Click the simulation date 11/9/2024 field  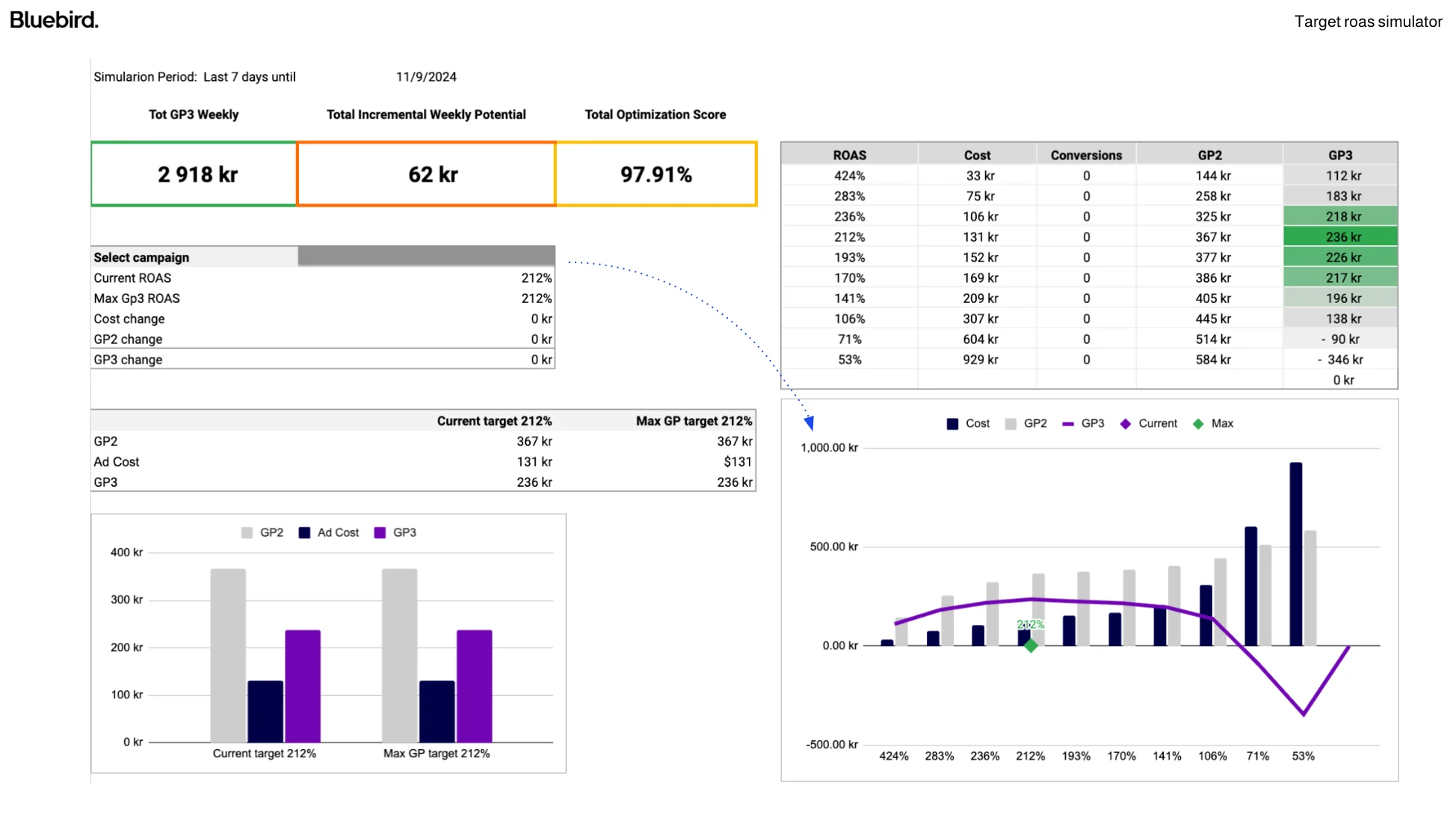pyautogui.click(x=426, y=77)
